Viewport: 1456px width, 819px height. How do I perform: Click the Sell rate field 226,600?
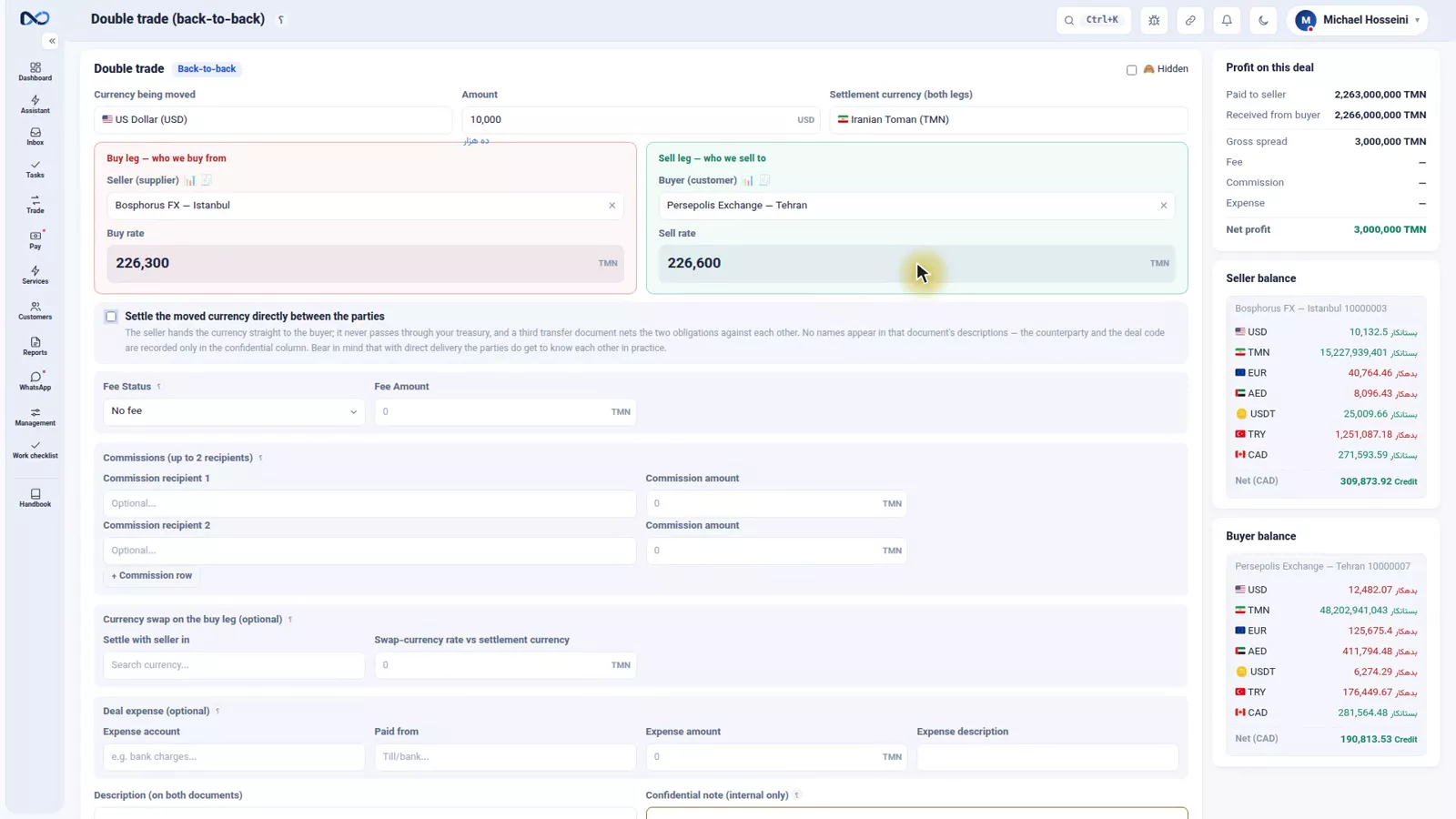click(916, 263)
